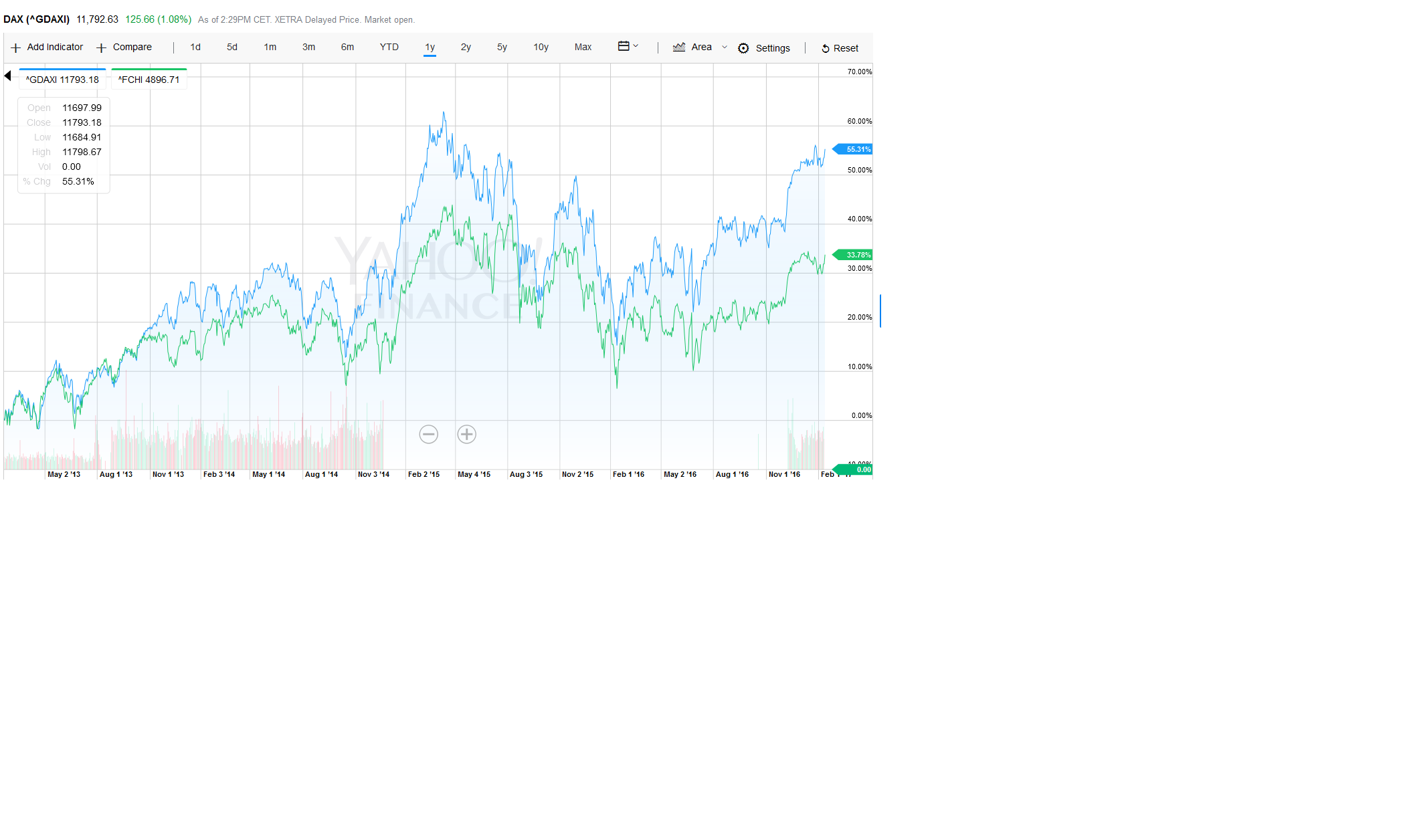Select the 5y time range
The width and height of the screenshot is (1405, 840).
[502, 47]
